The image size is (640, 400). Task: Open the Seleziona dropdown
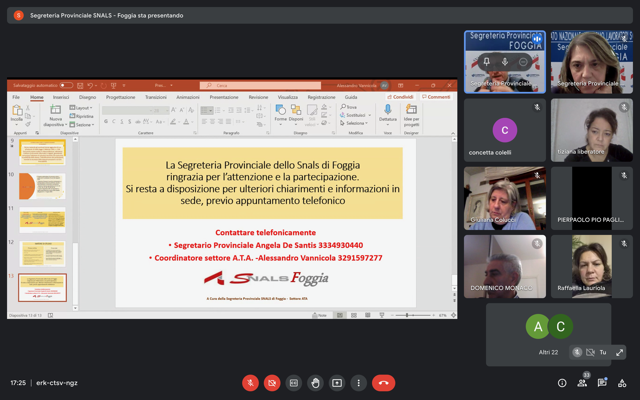point(354,123)
